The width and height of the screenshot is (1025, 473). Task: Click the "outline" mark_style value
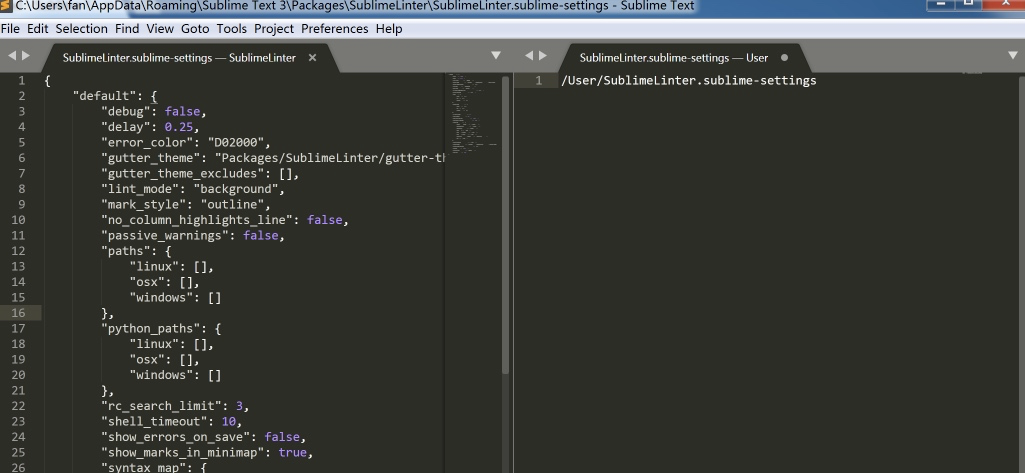[232, 204]
